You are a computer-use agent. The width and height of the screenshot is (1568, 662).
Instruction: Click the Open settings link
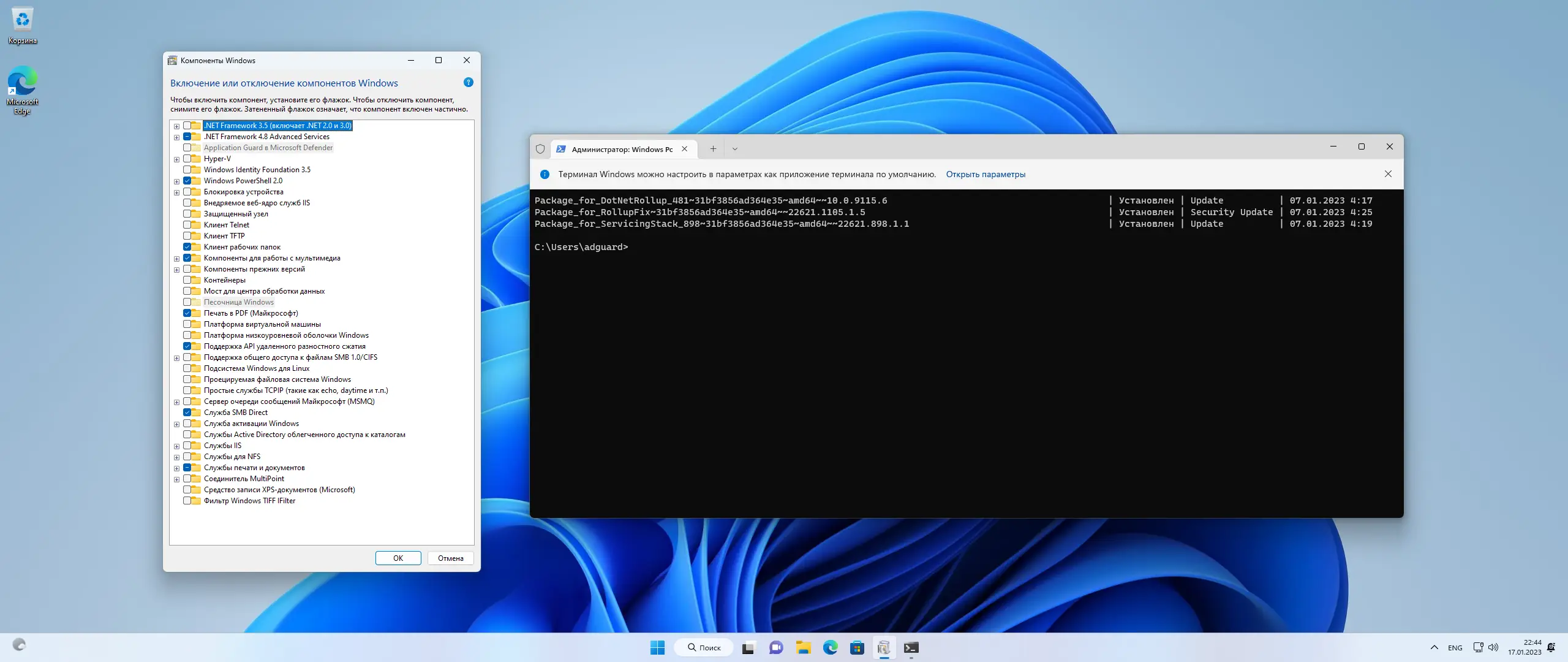pyautogui.click(x=985, y=174)
